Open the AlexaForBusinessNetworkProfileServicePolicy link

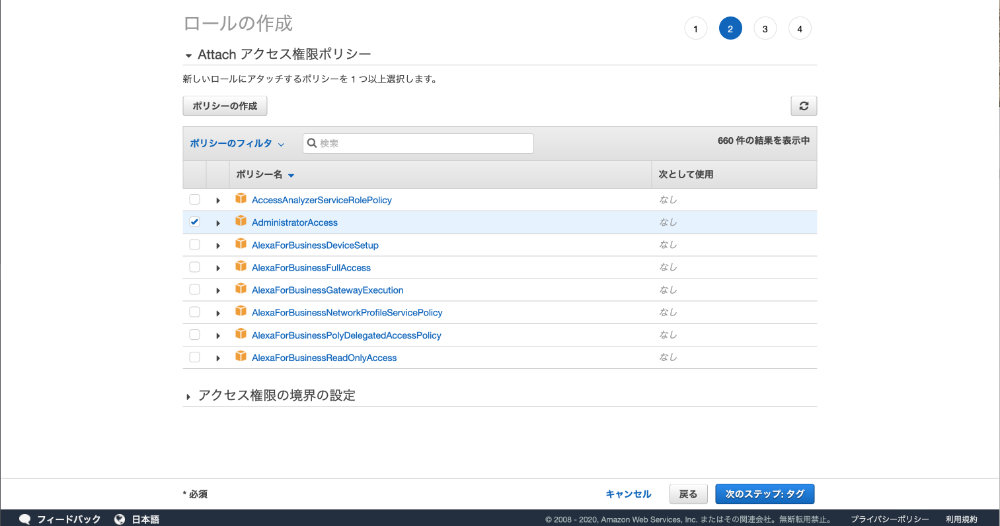click(347, 312)
